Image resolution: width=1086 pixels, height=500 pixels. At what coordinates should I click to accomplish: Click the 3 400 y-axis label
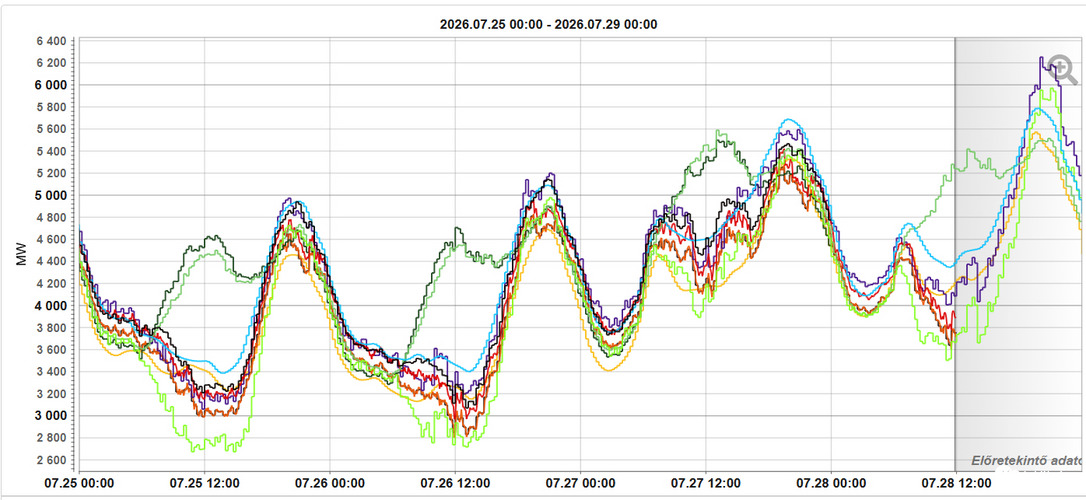click(x=51, y=372)
